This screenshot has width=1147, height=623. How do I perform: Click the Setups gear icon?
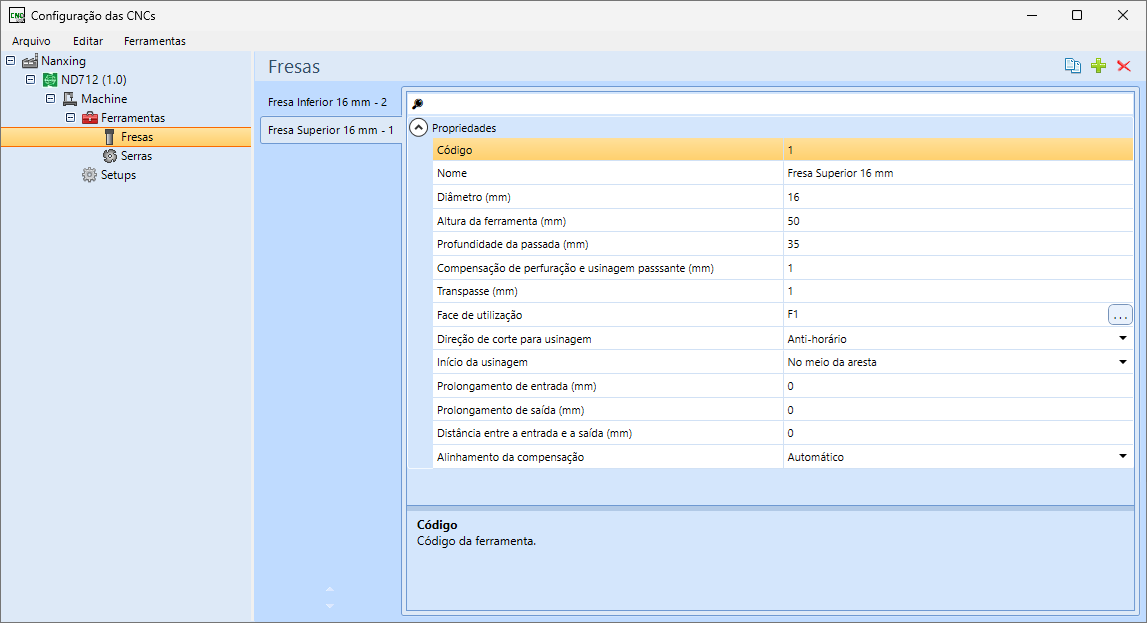tap(89, 175)
